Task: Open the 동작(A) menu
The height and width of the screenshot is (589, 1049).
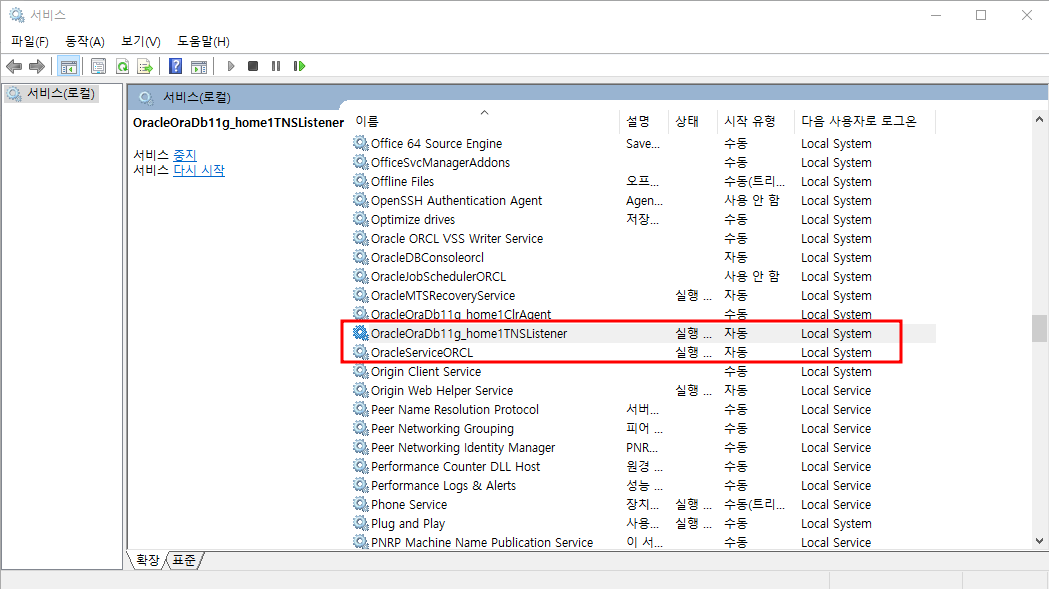Action: [84, 41]
